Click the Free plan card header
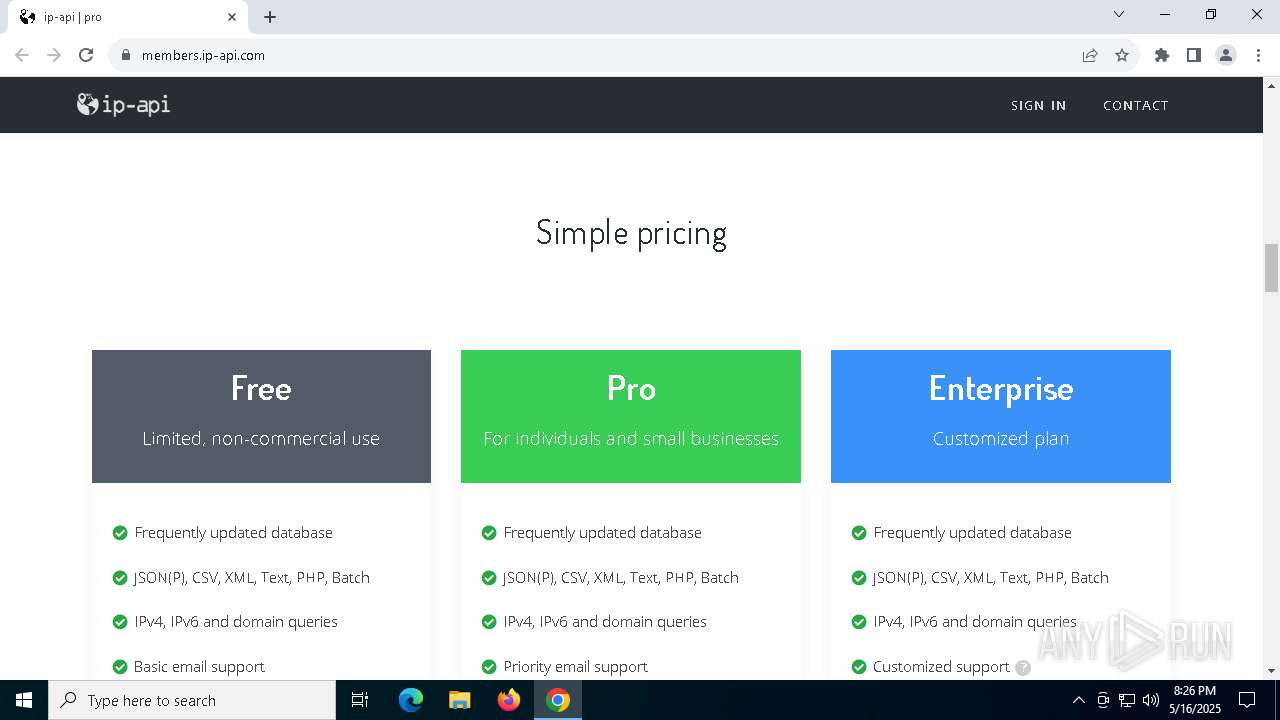 click(x=261, y=416)
